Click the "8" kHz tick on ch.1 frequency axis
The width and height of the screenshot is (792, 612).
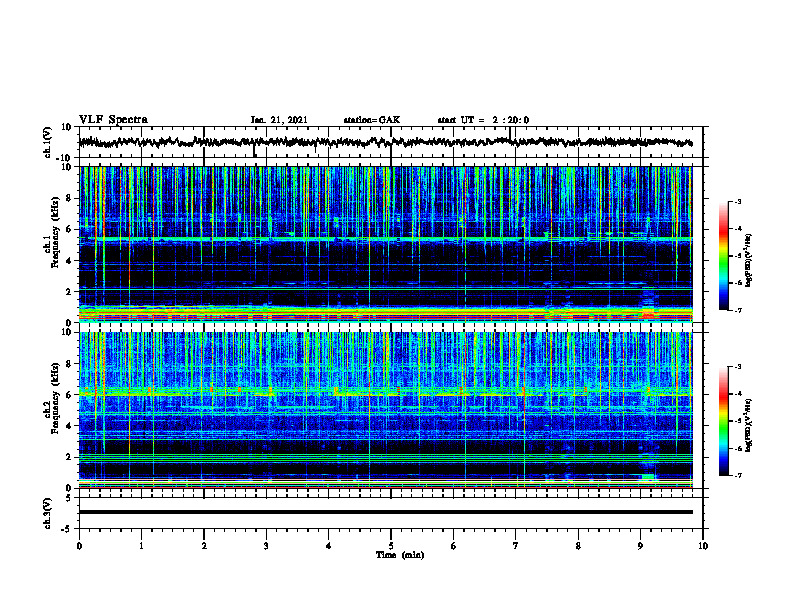tap(69, 198)
